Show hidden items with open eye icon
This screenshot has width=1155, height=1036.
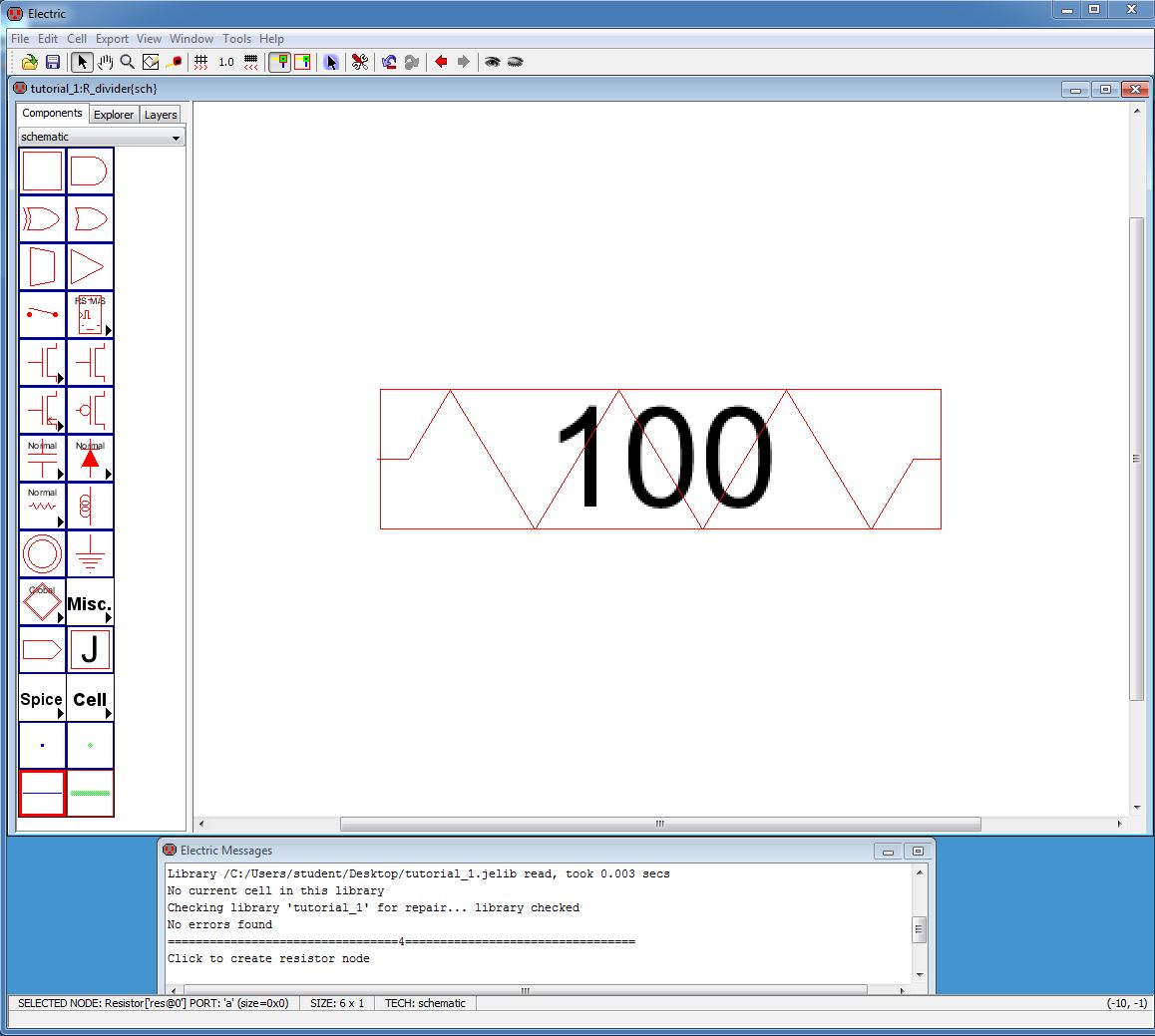[492, 62]
